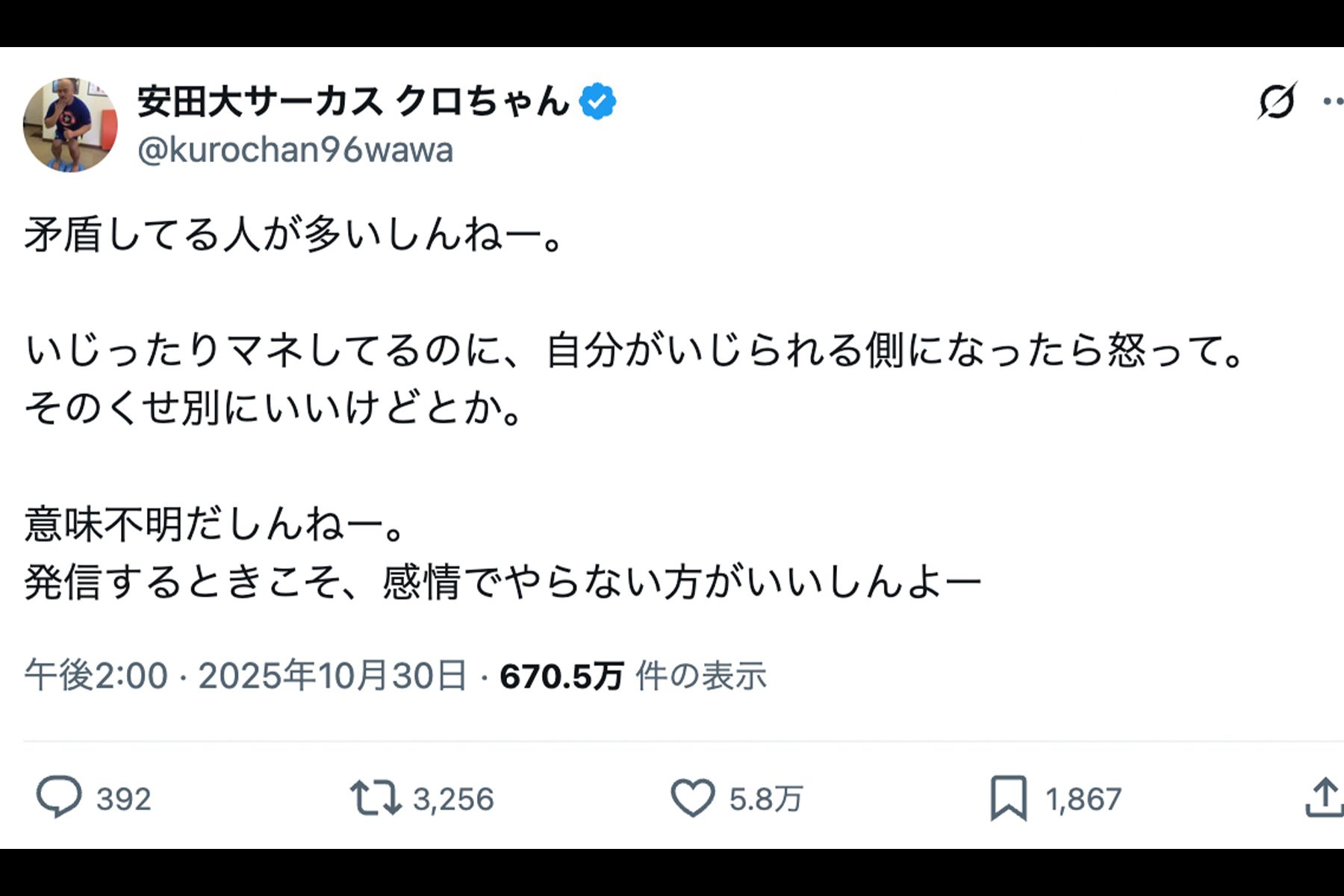Viewport: 1344px width, 896px height.
Task: Expand reply thread via the comment count
Action: tap(123, 797)
